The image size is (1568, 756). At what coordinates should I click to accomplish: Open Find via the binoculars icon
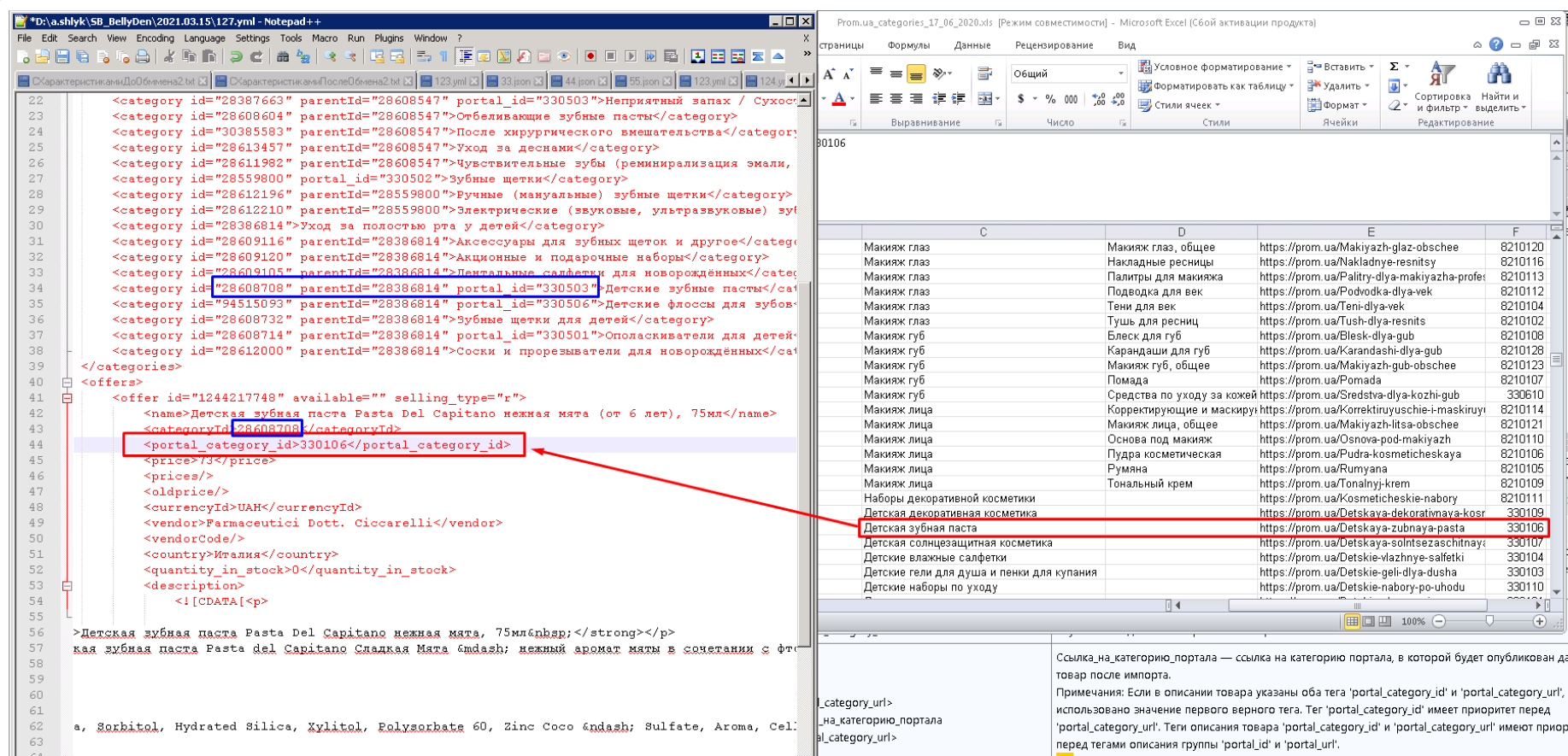(282, 57)
